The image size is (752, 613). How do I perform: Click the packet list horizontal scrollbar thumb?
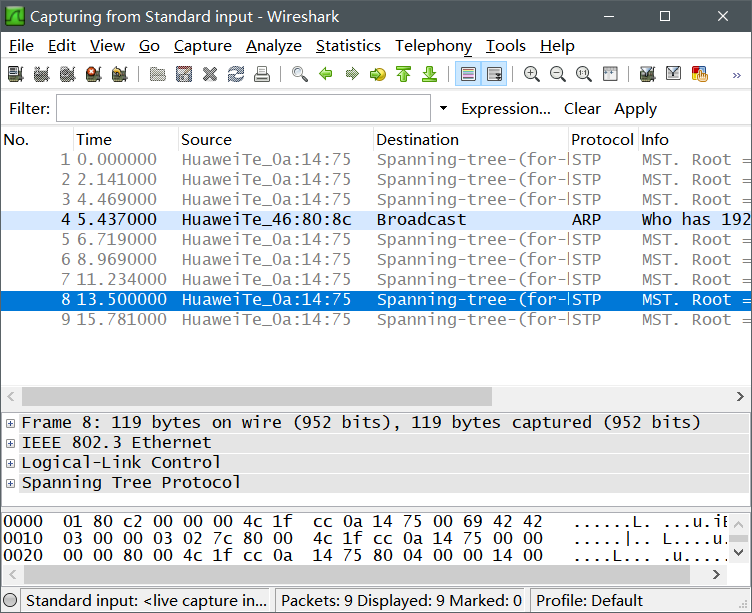coord(257,396)
